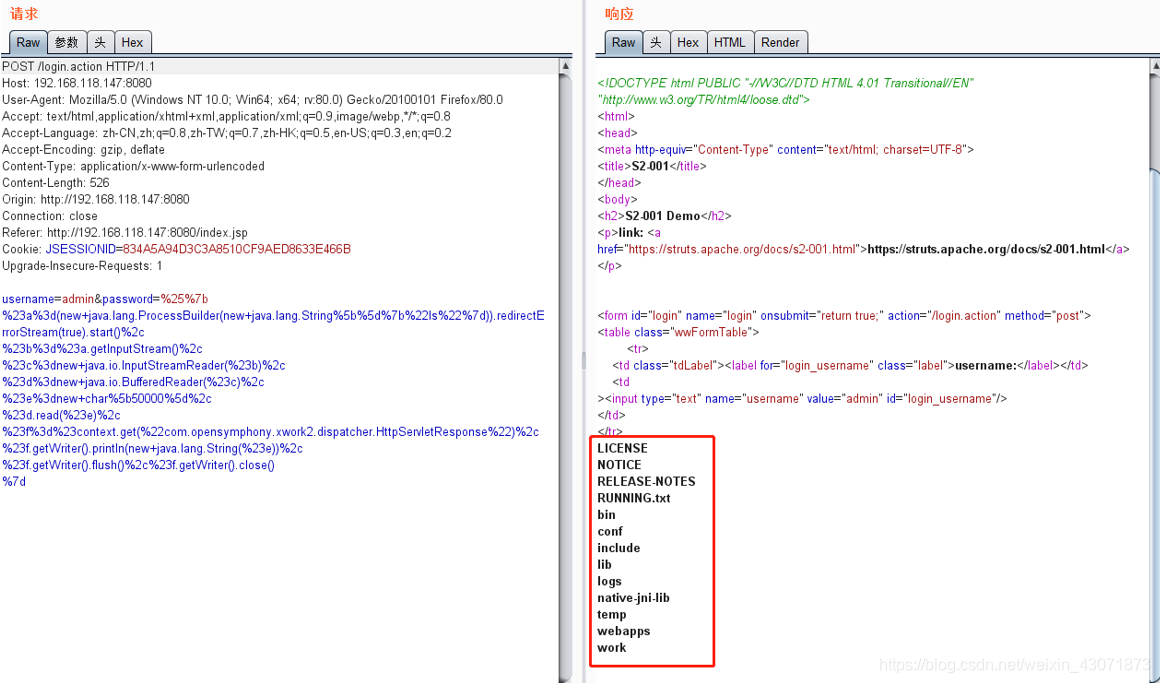Select the Raw tab in the request panel
1160x683 pixels.
(28, 42)
